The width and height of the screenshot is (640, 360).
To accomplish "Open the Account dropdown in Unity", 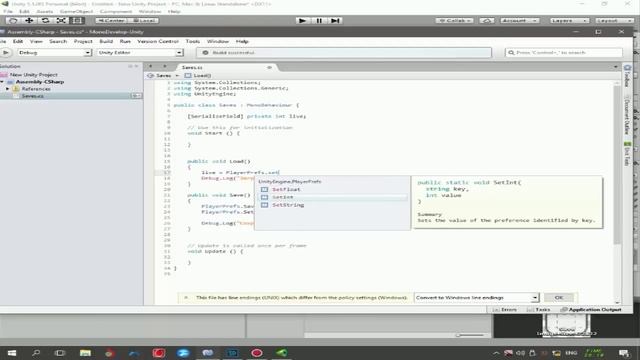I will pos(519,20).
